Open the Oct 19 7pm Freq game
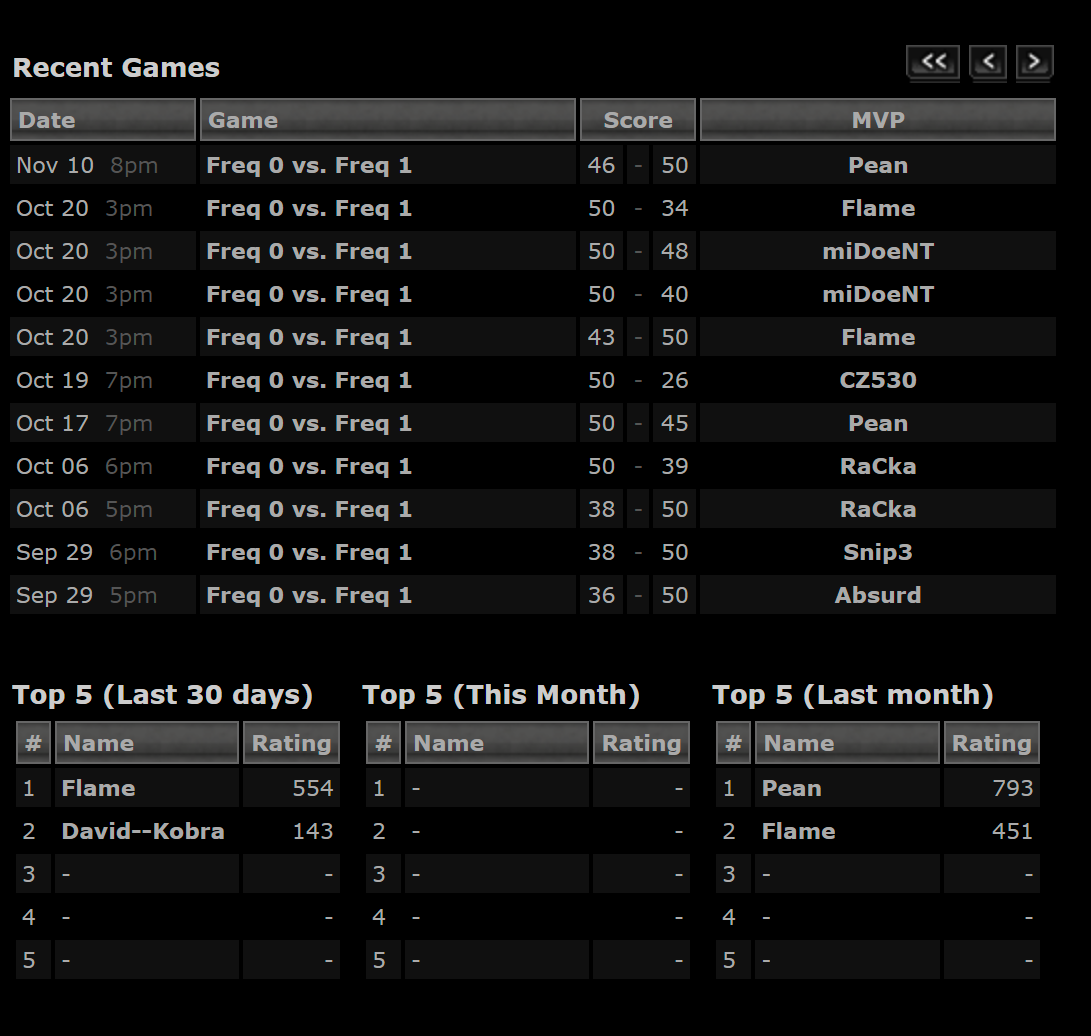The image size is (1091, 1036). 309,380
